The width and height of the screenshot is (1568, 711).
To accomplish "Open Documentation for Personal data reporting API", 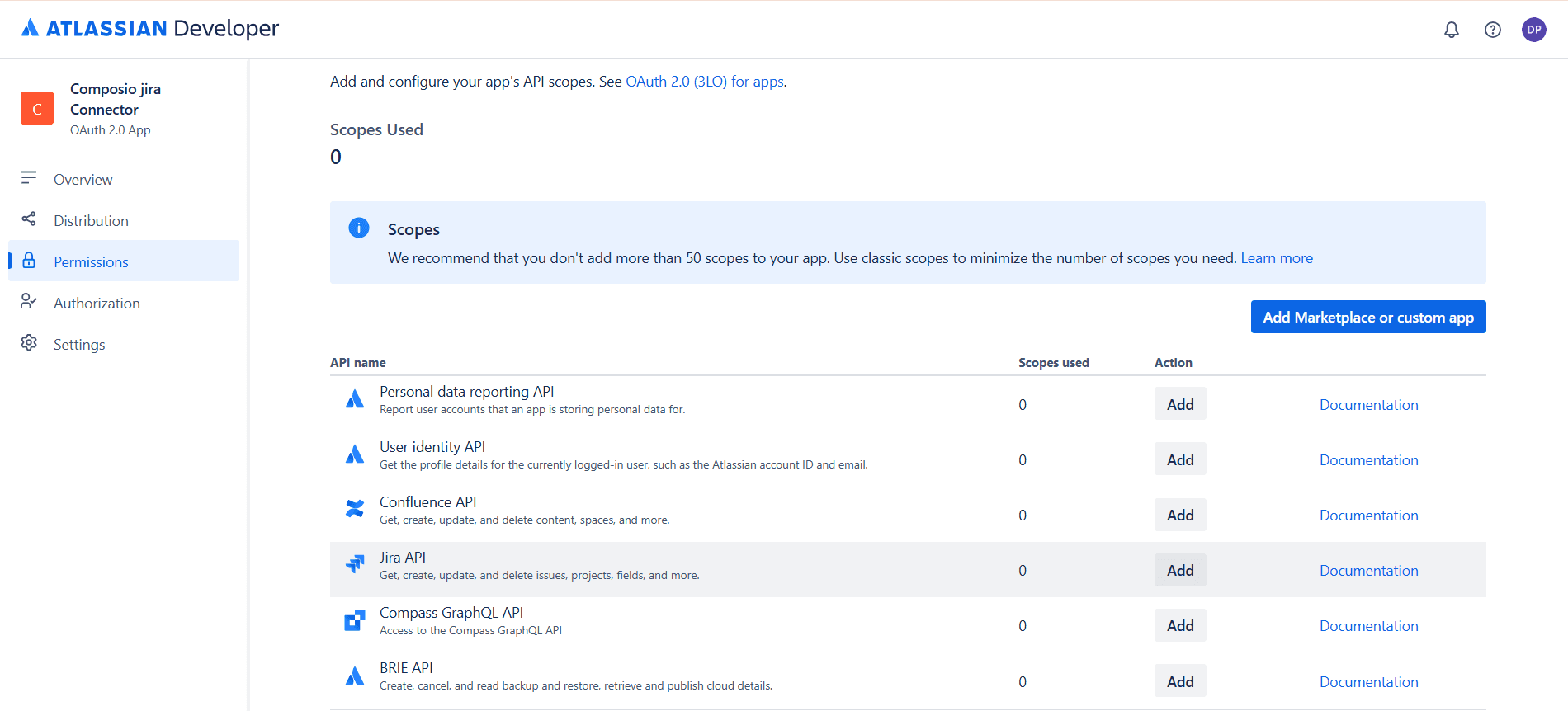I will click(1368, 405).
